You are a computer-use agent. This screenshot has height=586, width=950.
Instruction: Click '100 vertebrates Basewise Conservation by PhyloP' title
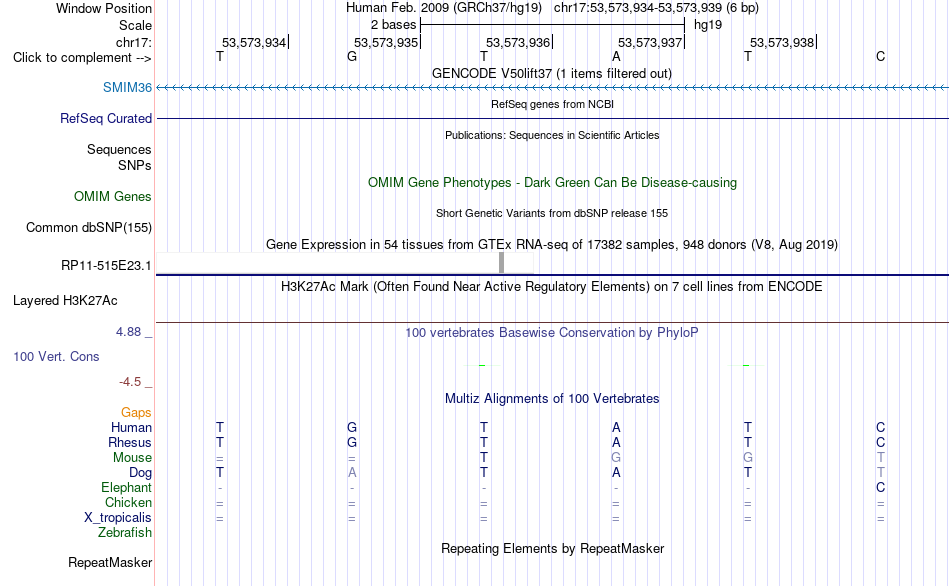click(x=551, y=332)
